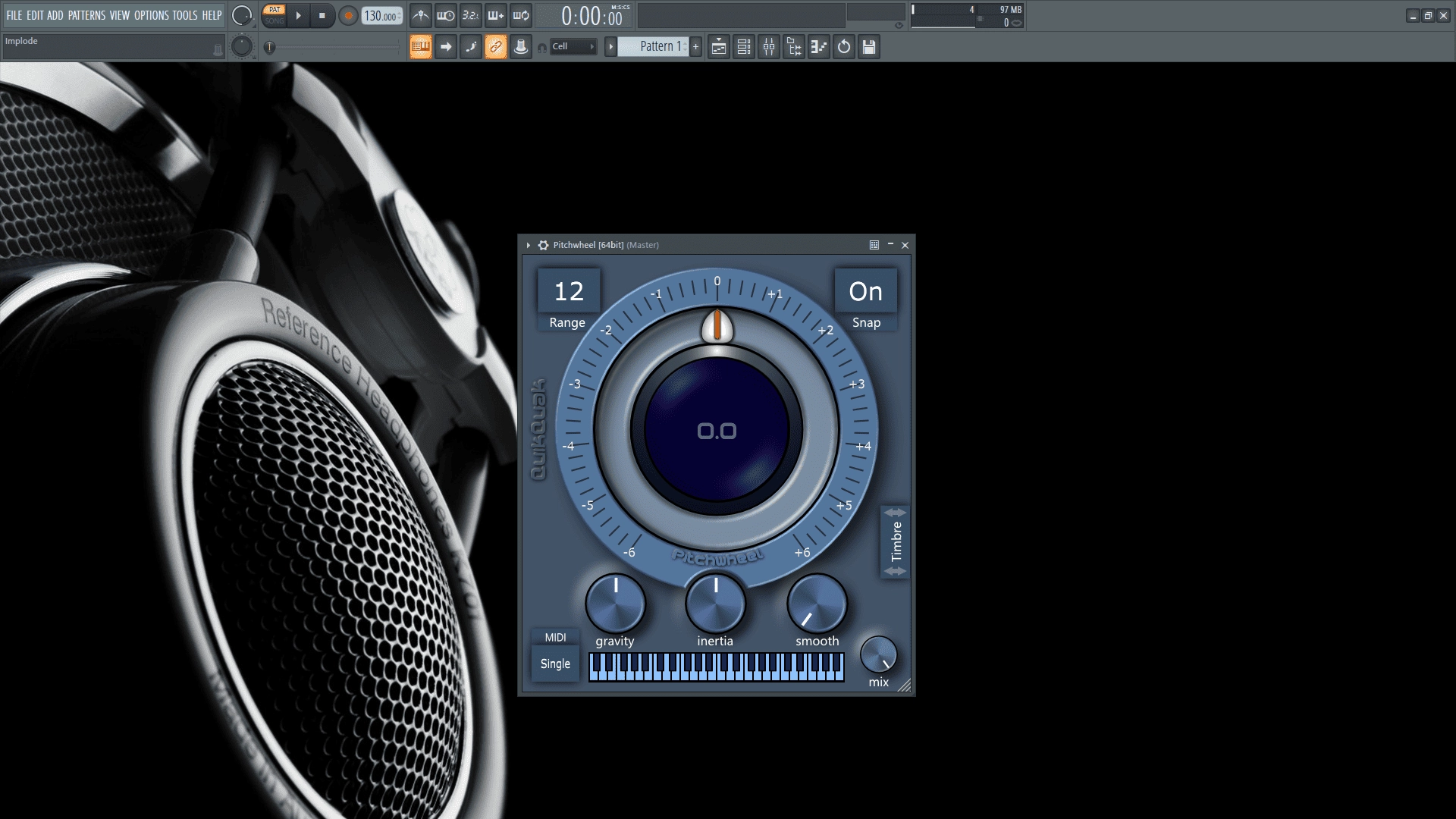Open the Pattern 1 selector

click(x=653, y=47)
